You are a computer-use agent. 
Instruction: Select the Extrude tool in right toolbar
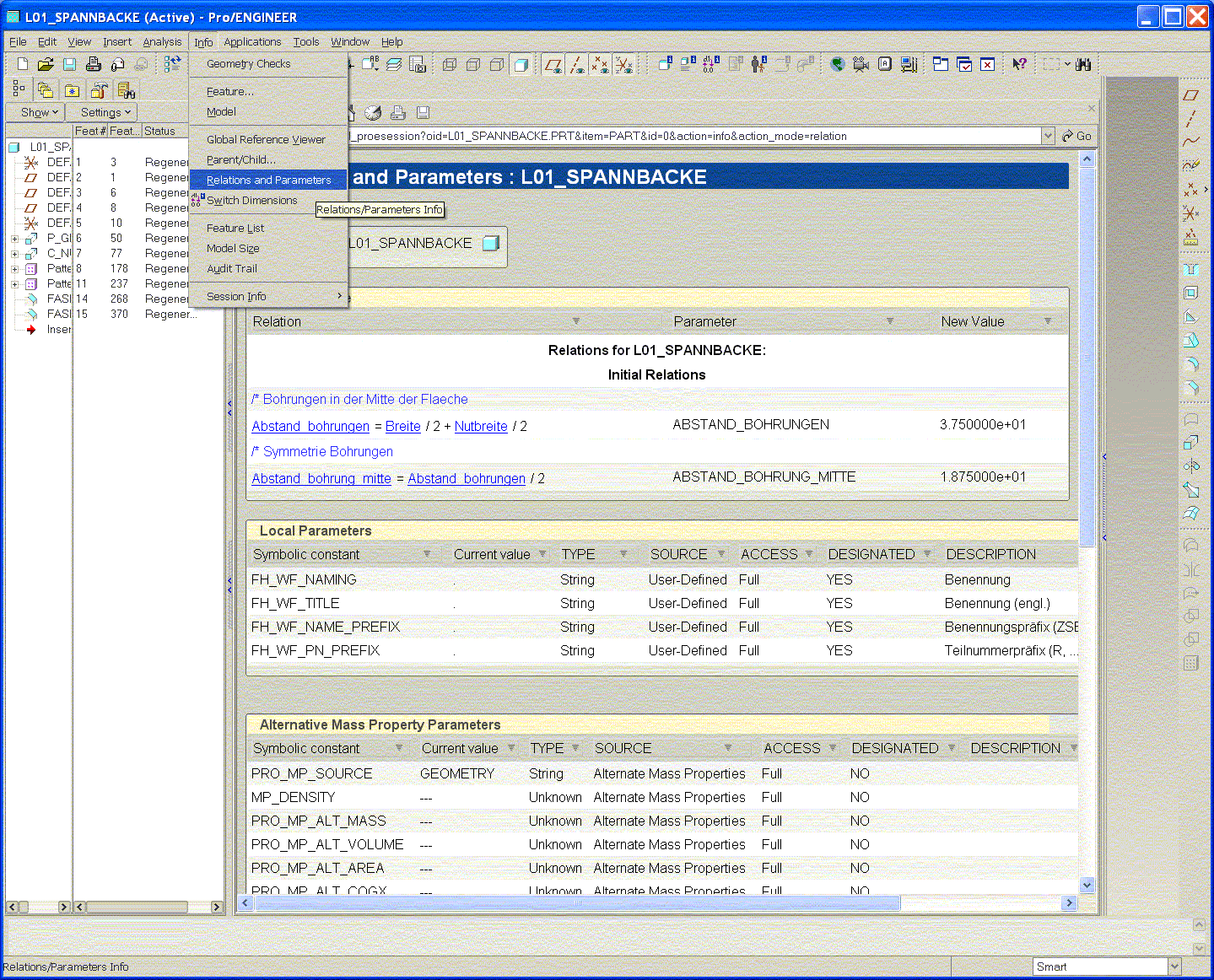1191,442
